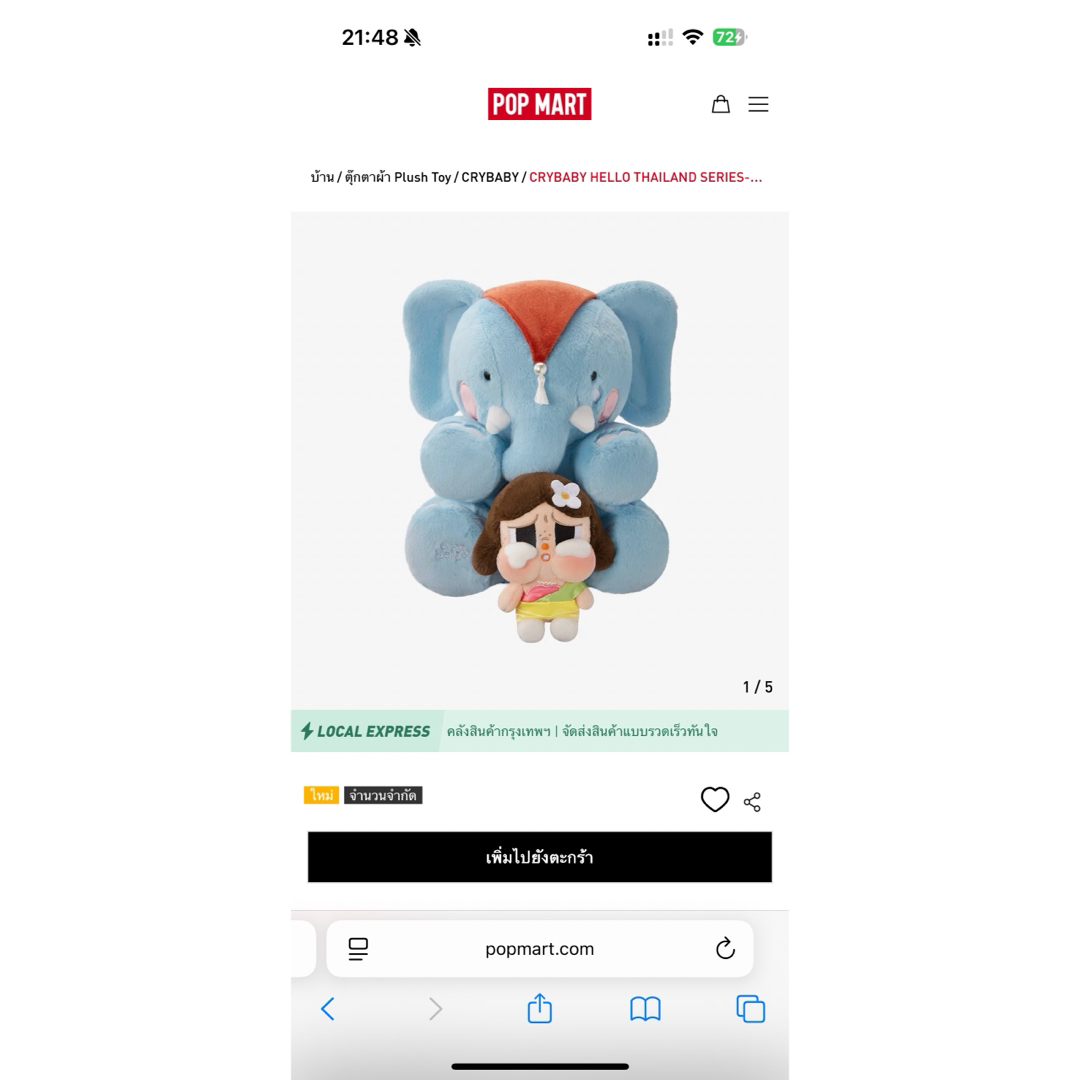Go to บ้าน home breadcrumb
This screenshot has width=1080, height=1080.
click(322, 177)
